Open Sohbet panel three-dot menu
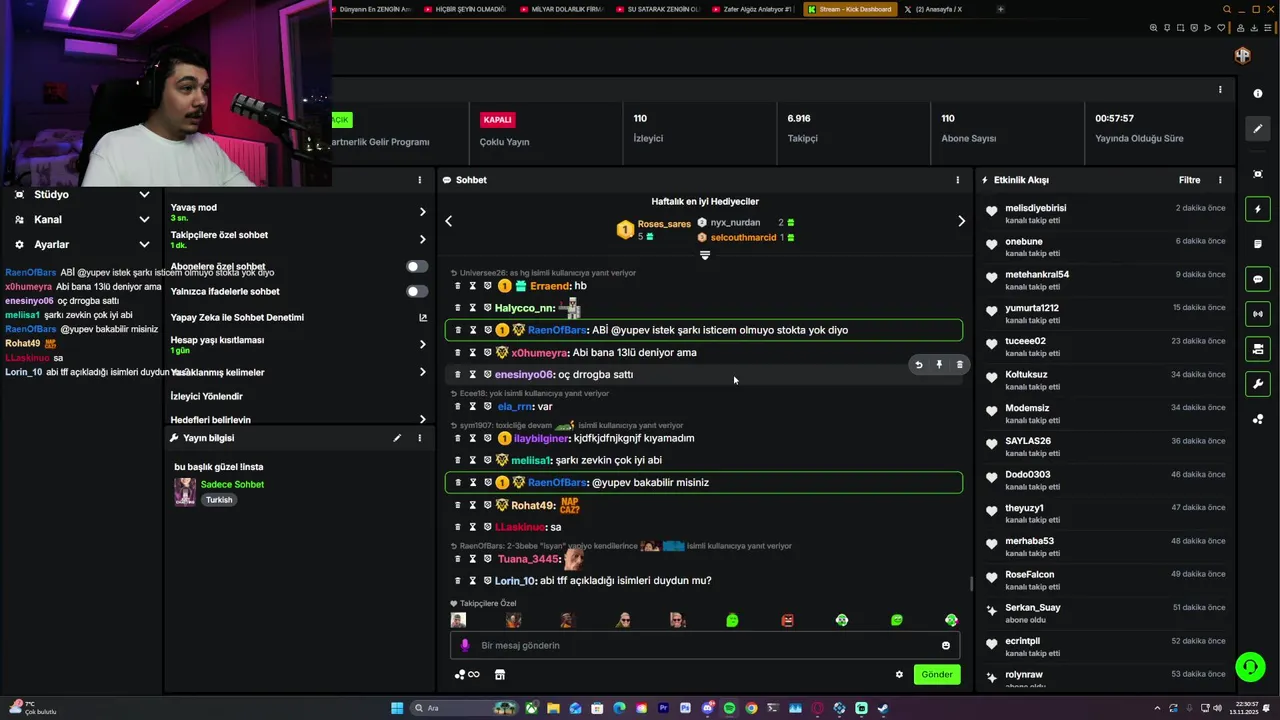The height and width of the screenshot is (720, 1280). click(957, 180)
